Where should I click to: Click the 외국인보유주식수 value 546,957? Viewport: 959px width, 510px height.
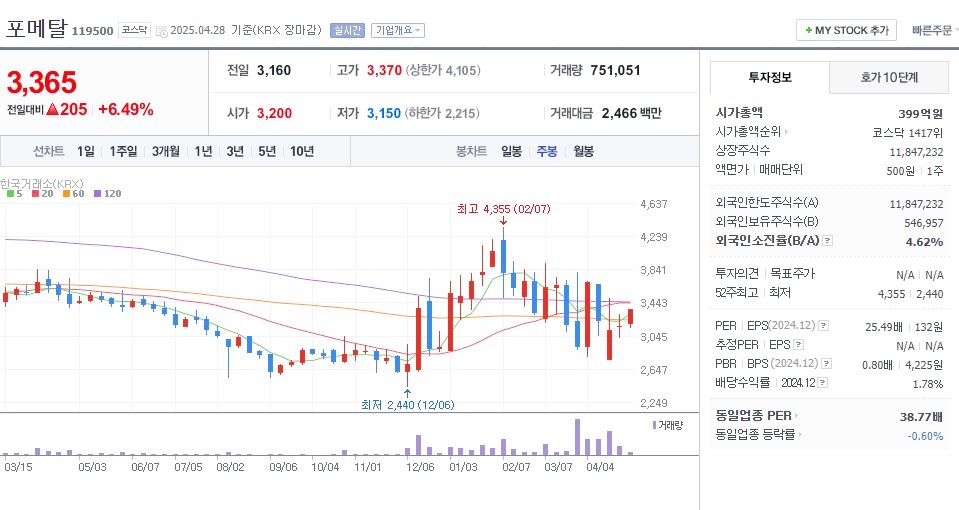click(x=924, y=223)
